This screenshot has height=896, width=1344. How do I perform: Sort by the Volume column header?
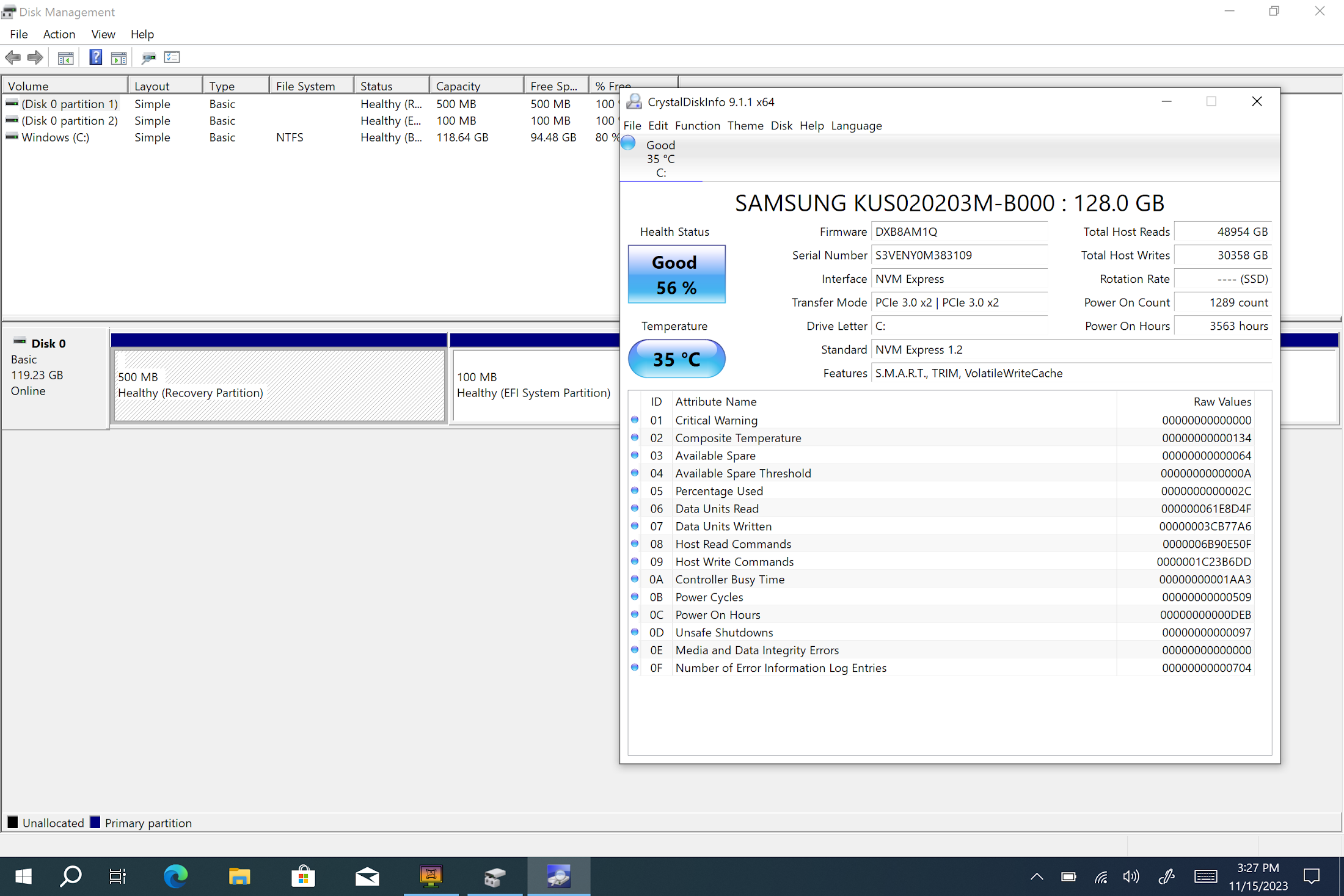[65, 86]
